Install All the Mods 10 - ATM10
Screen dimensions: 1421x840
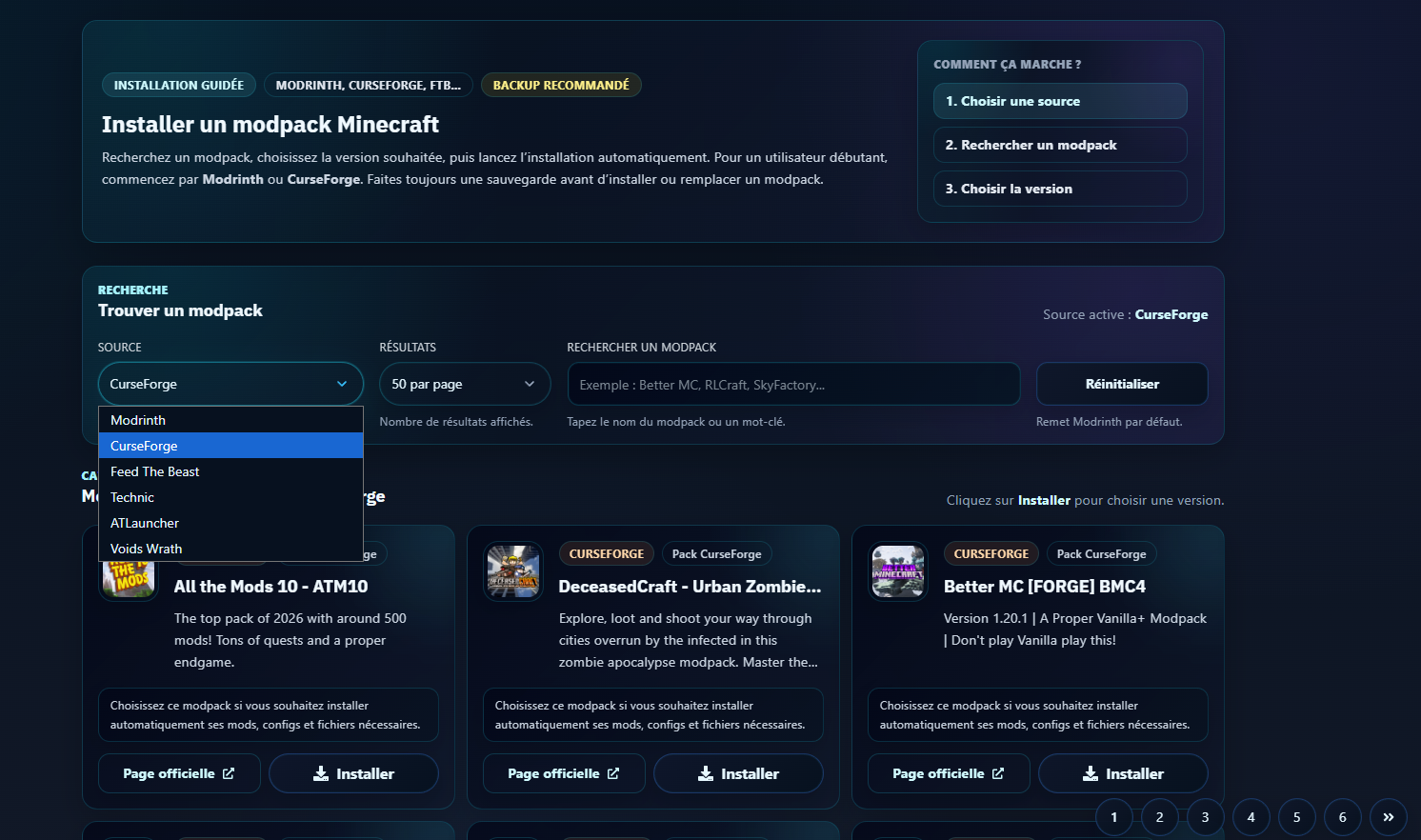coord(353,773)
